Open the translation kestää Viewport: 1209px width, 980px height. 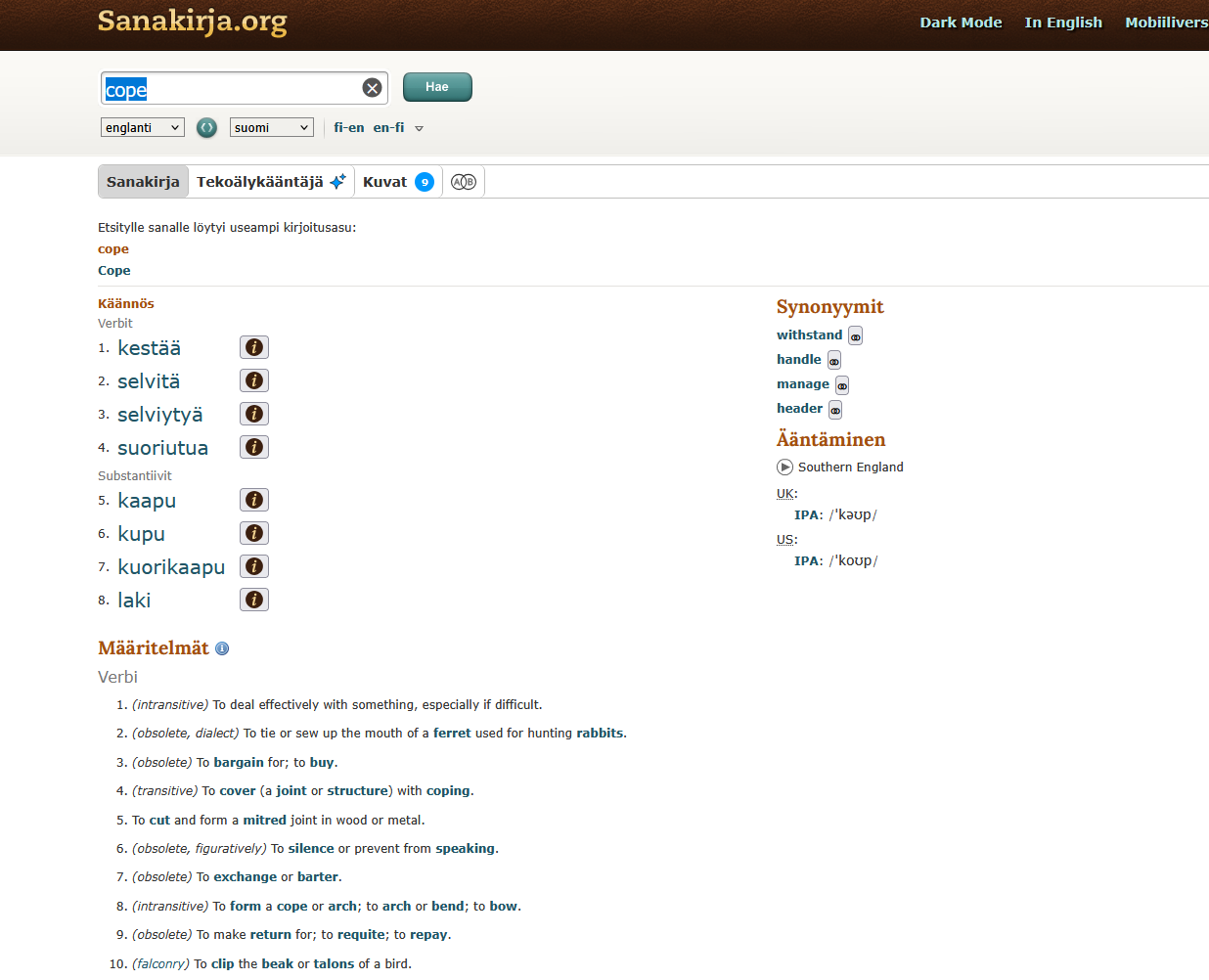pyautogui.click(x=149, y=348)
